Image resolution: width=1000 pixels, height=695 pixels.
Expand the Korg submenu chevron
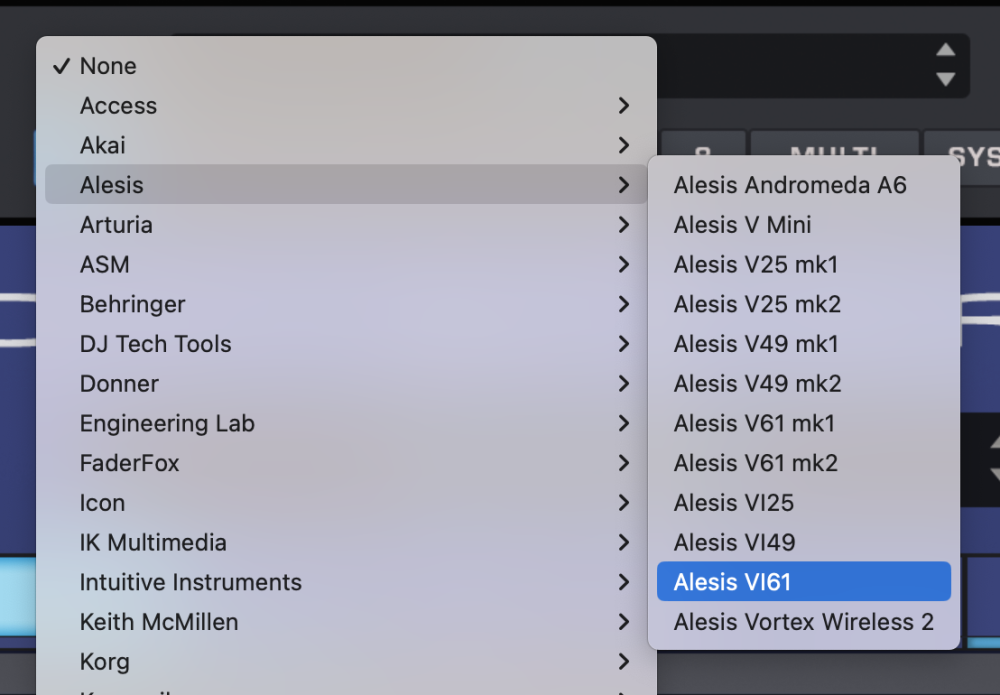coord(624,662)
